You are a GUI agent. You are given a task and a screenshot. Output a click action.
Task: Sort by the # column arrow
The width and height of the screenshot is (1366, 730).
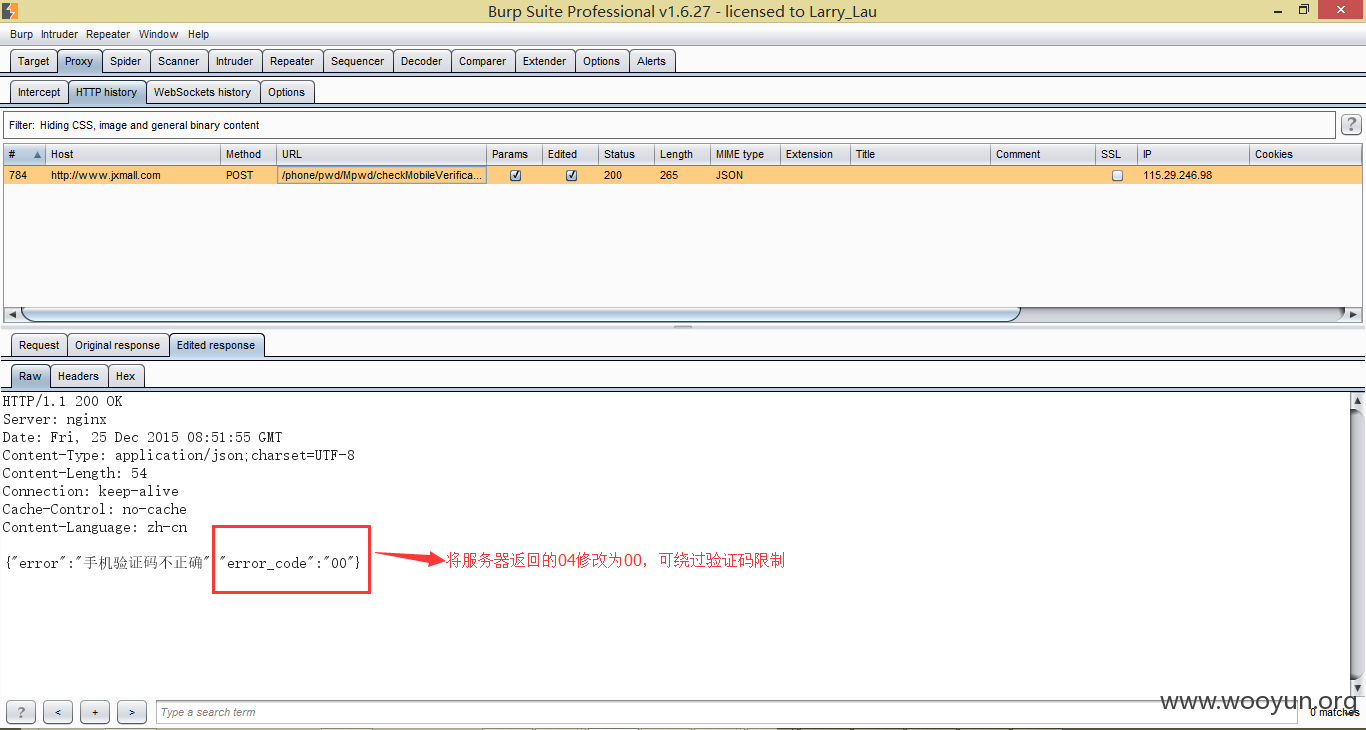(x=38, y=155)
